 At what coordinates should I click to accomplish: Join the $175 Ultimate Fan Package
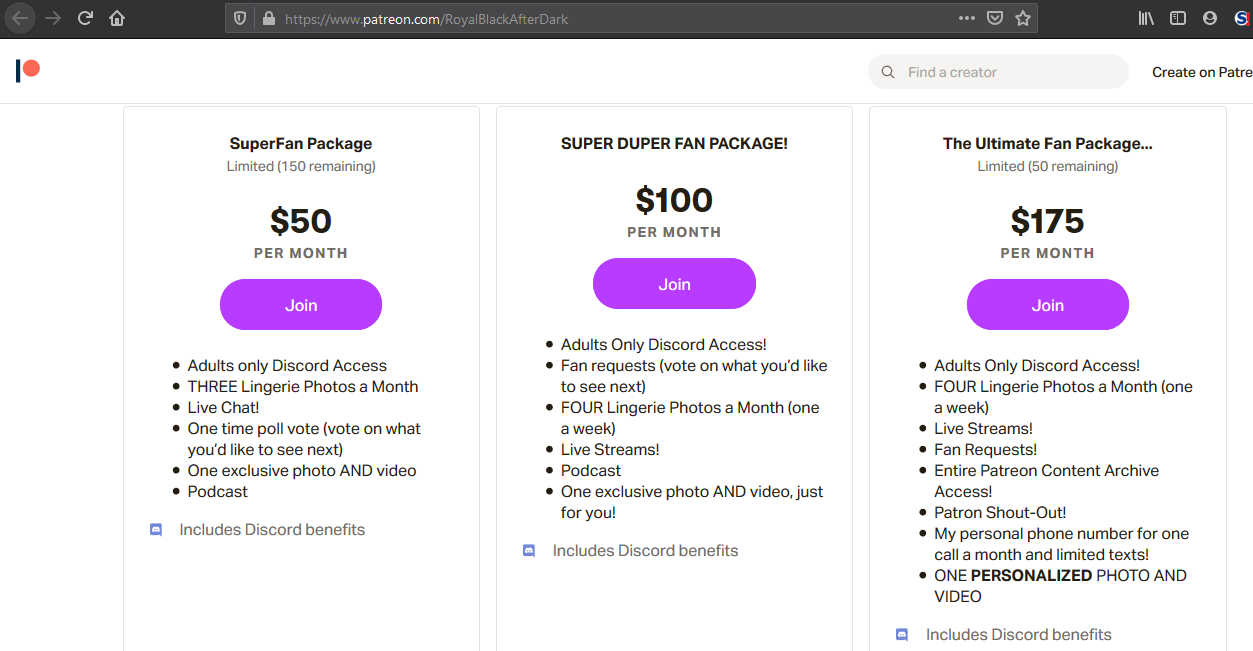coord(1048,305)
